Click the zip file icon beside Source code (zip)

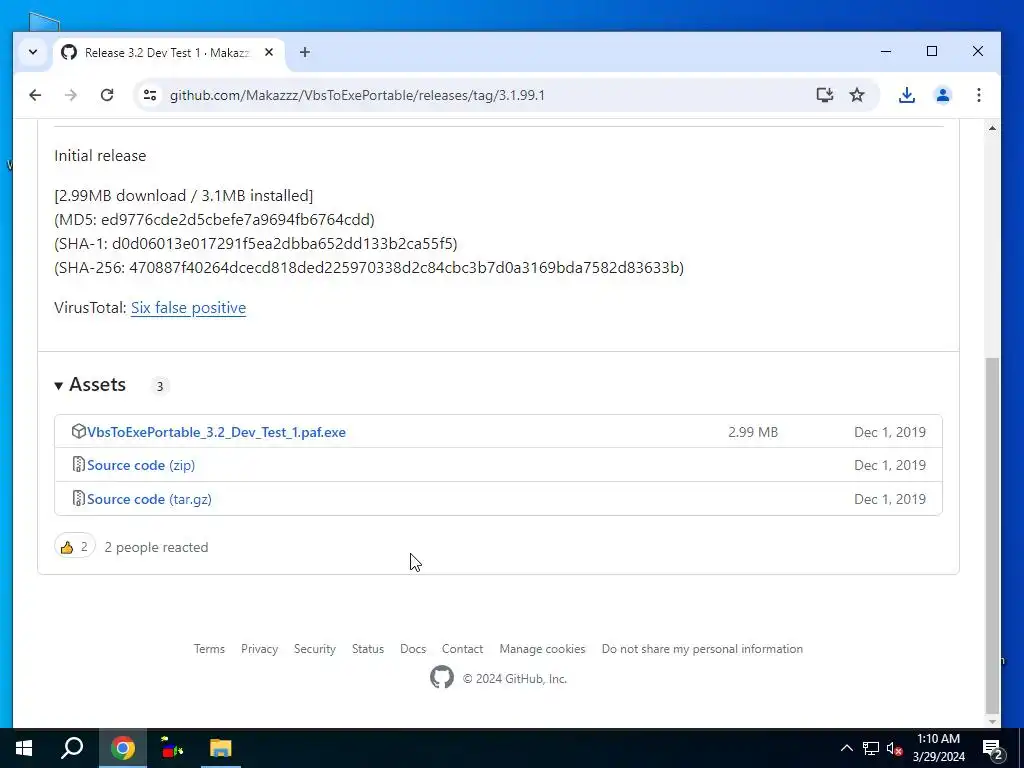pyautogui.click(x=78, y=464)
